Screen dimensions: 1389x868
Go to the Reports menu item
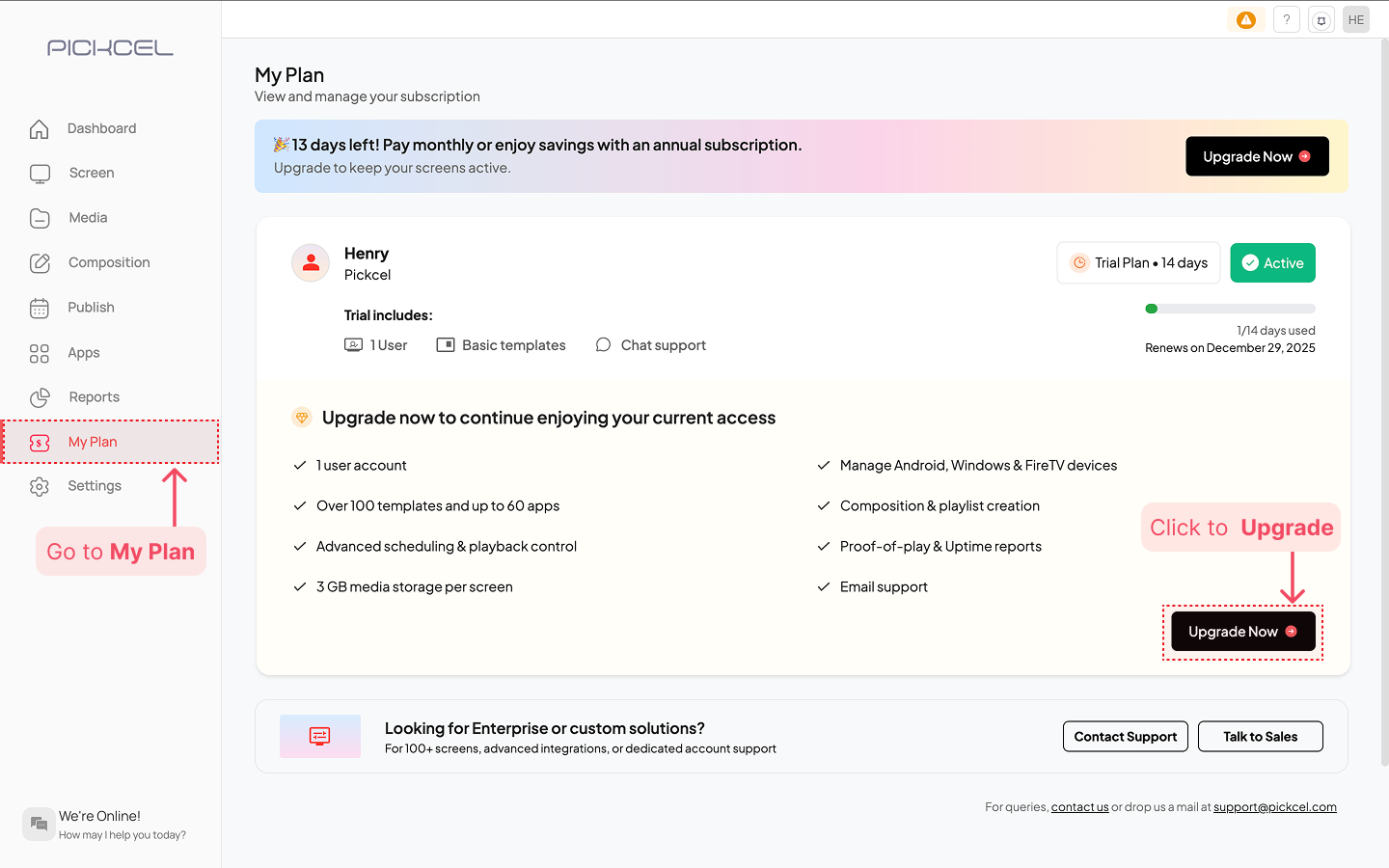coord(94,397)
